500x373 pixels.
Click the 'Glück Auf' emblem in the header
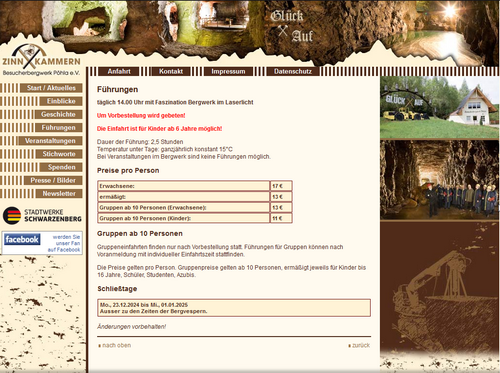point(292,26)
